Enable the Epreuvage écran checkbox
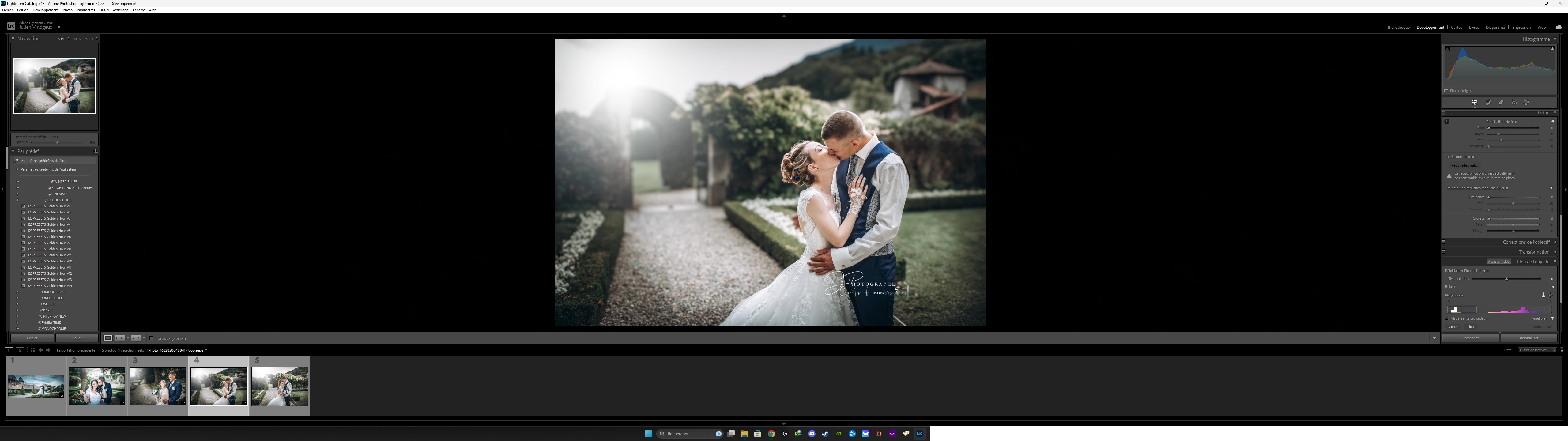 (x=152, y=338)
